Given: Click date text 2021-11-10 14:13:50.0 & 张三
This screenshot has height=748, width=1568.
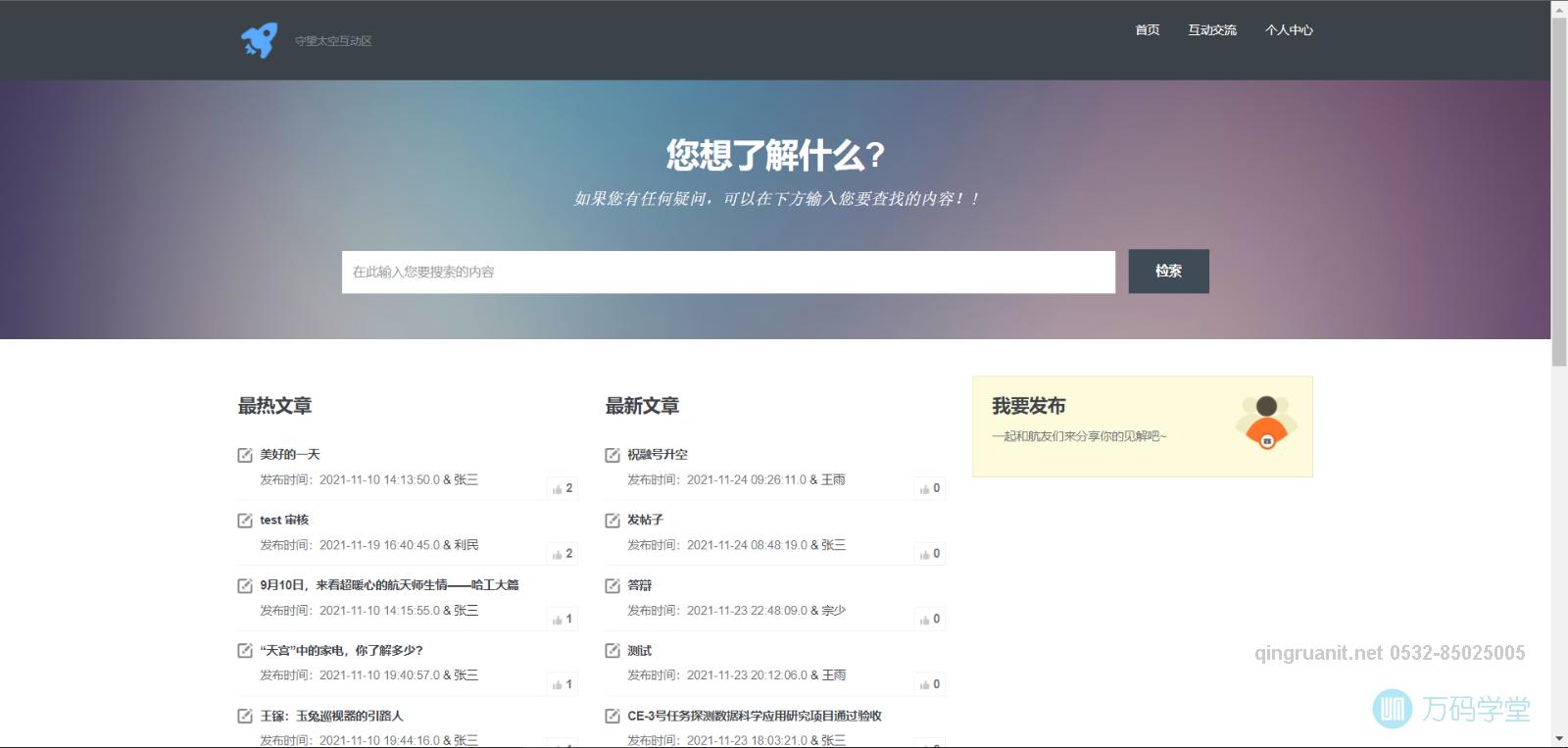Looking at the screenshot, I should click(399, 480).
